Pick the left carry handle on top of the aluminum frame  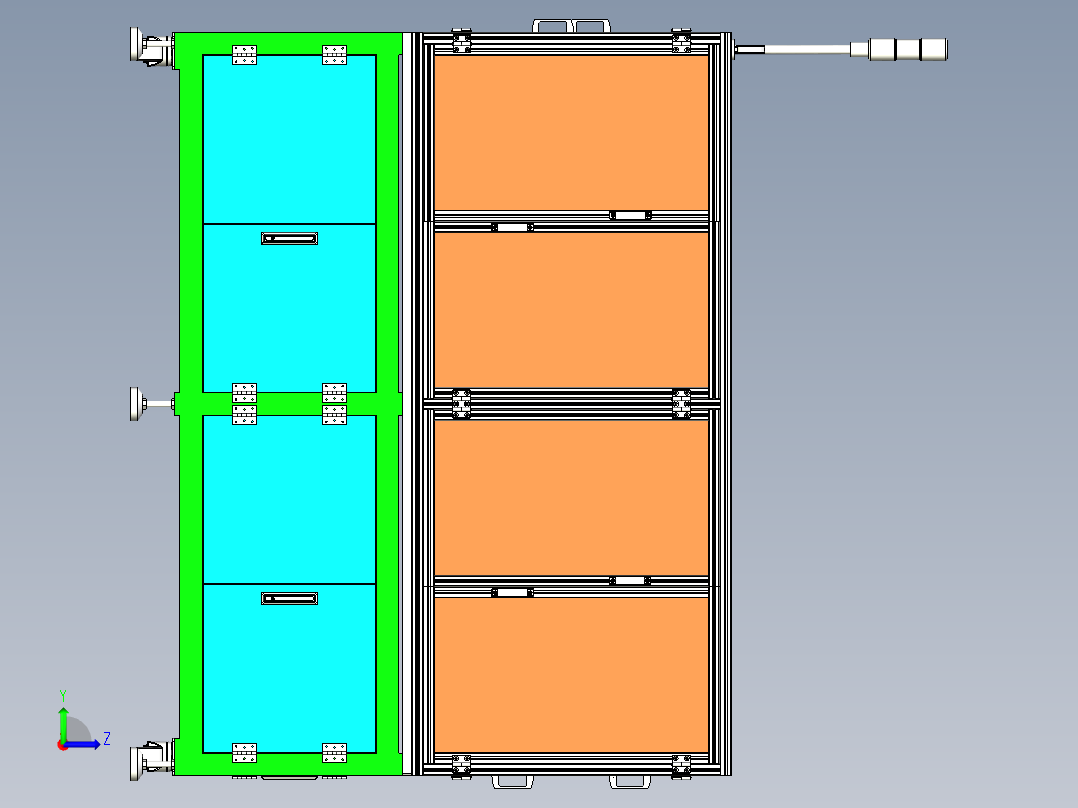pyautogui.click(x=551, y=26)
